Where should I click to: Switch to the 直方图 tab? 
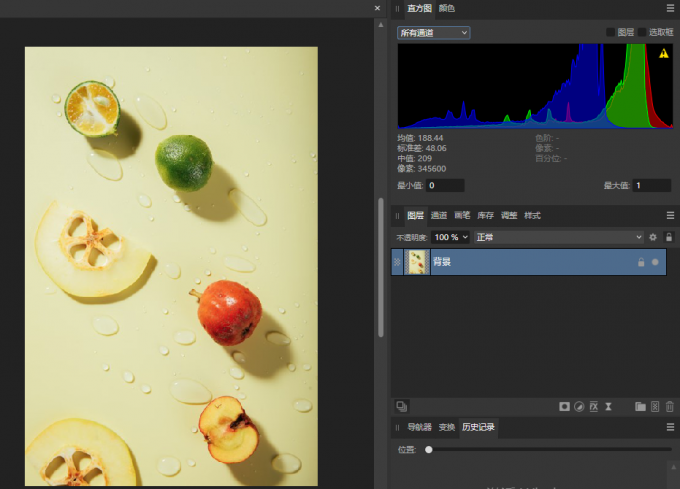tap(419, 8)
